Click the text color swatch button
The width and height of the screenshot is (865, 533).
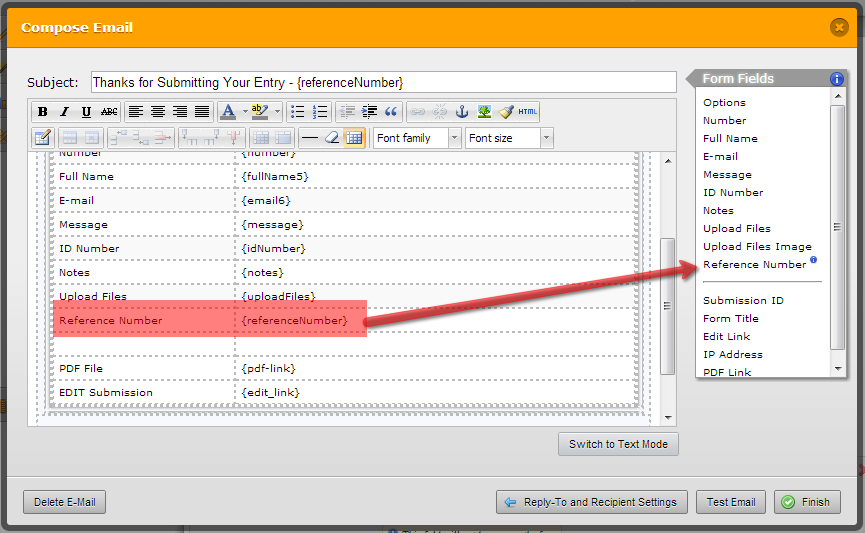(228, 112)
